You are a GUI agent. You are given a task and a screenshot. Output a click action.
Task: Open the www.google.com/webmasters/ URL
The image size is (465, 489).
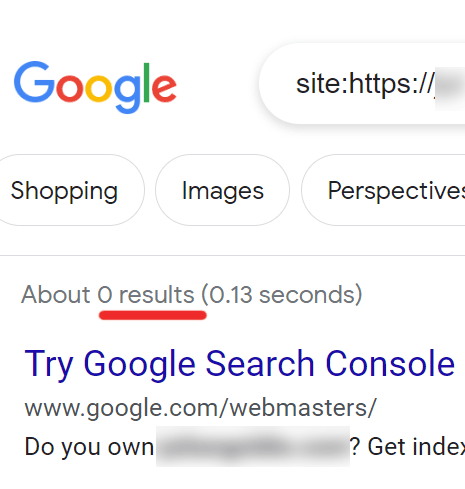click(201, 408)
